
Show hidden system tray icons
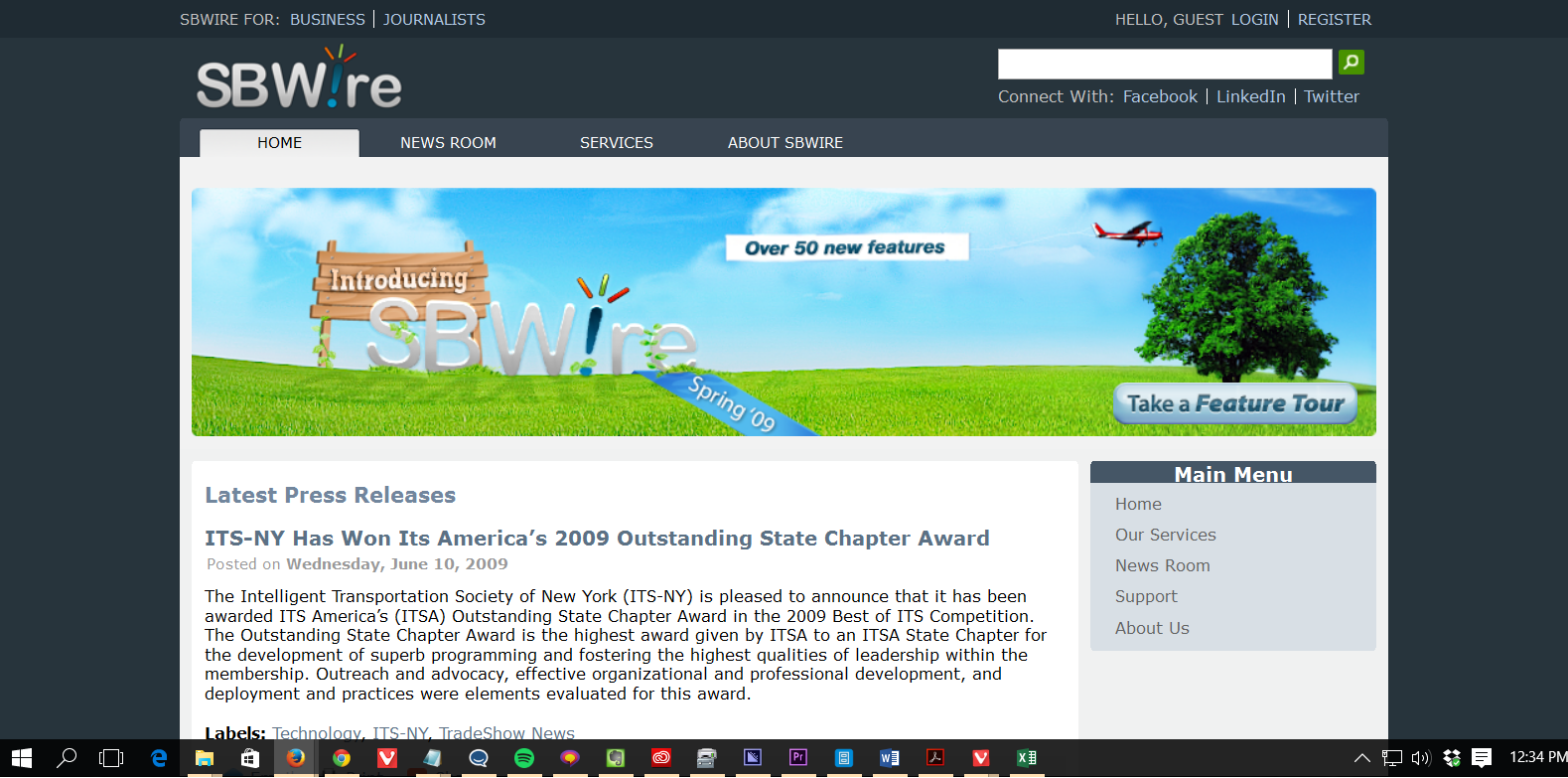pyautogui.click(x=1362, y=758)
